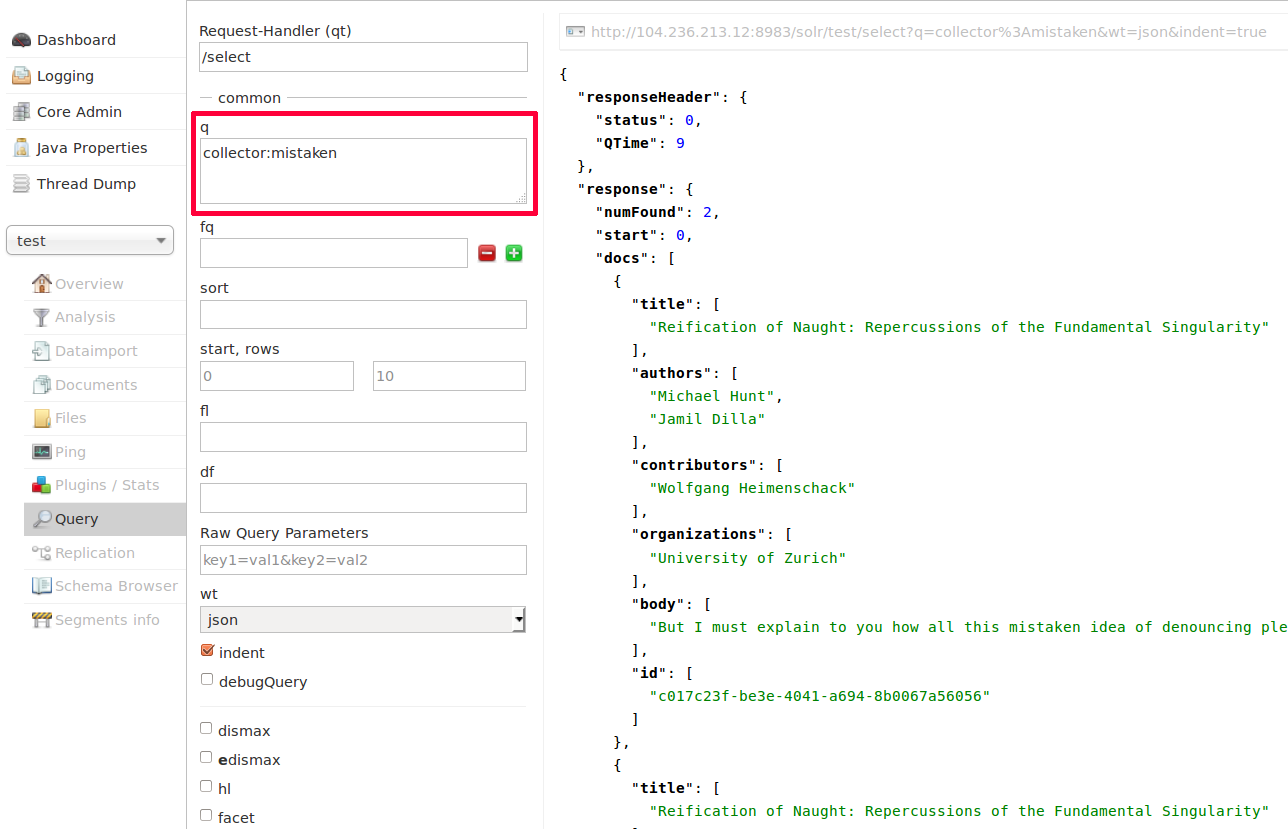Click the Segments info icon
The width and height of the screenshot is (1288, 829).
(41, 620)
